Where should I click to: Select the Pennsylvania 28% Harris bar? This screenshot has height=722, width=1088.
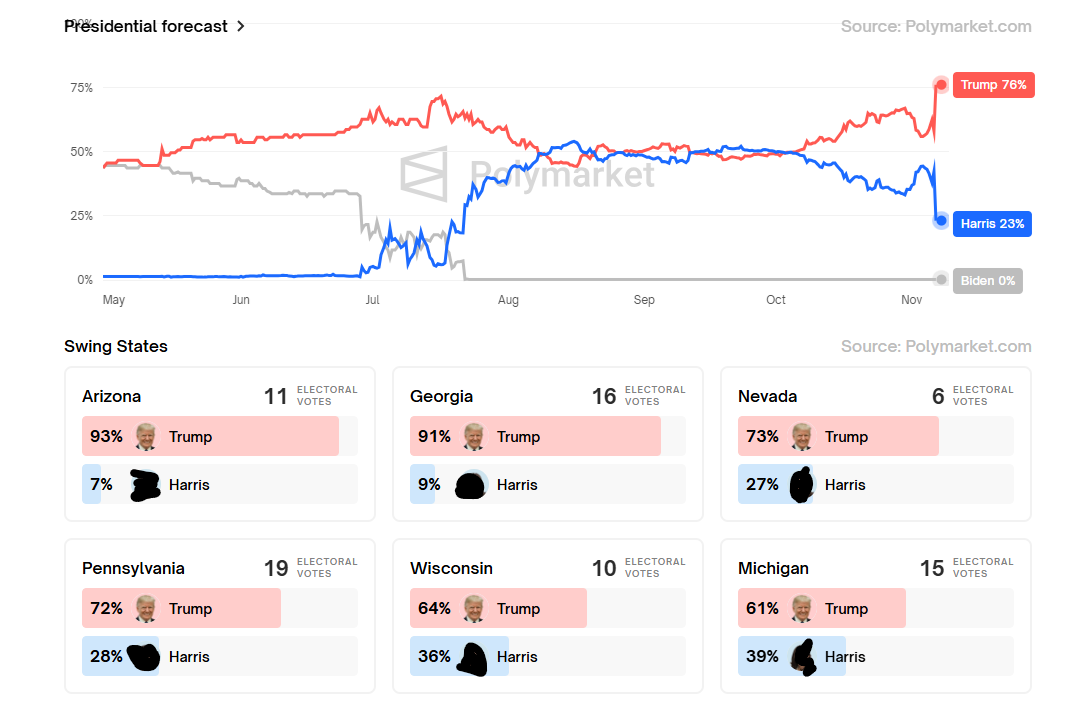(x=120, y=657)
